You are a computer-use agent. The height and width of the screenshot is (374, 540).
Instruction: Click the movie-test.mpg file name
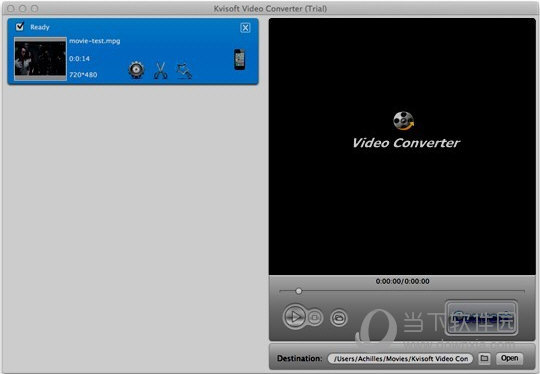coord(95,41)
